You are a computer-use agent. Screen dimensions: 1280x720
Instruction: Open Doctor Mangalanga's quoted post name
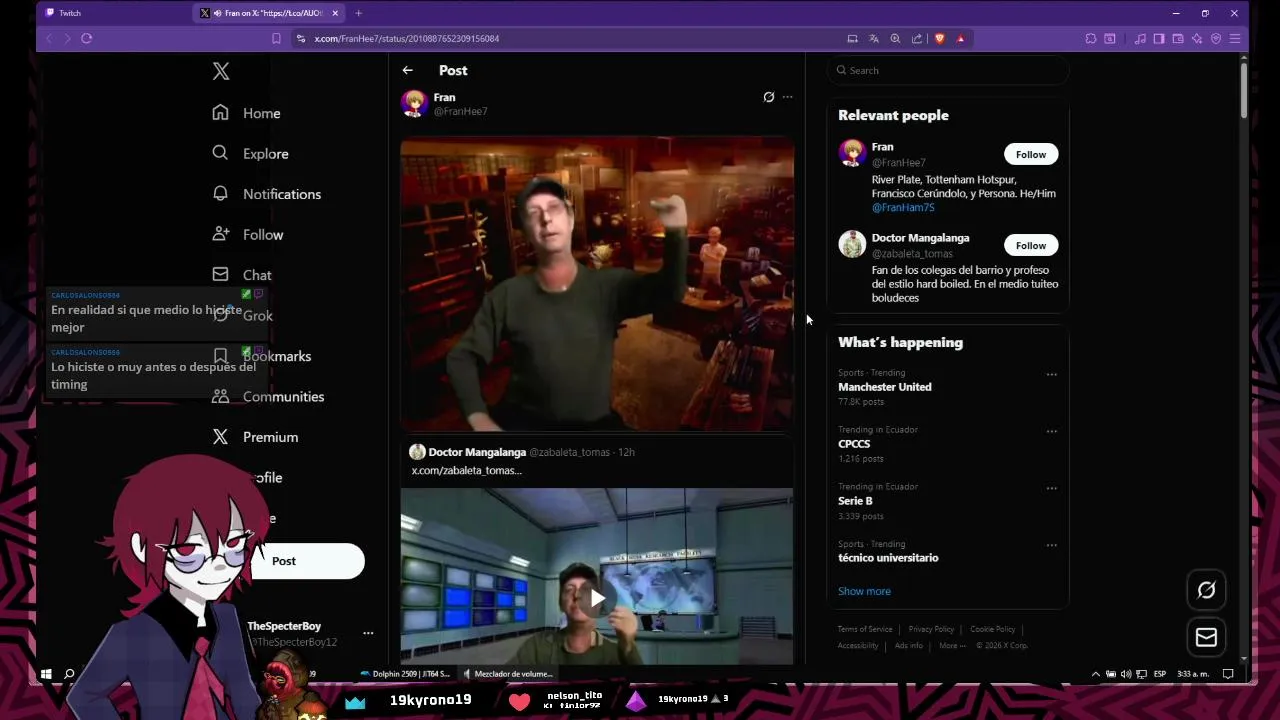477,452
